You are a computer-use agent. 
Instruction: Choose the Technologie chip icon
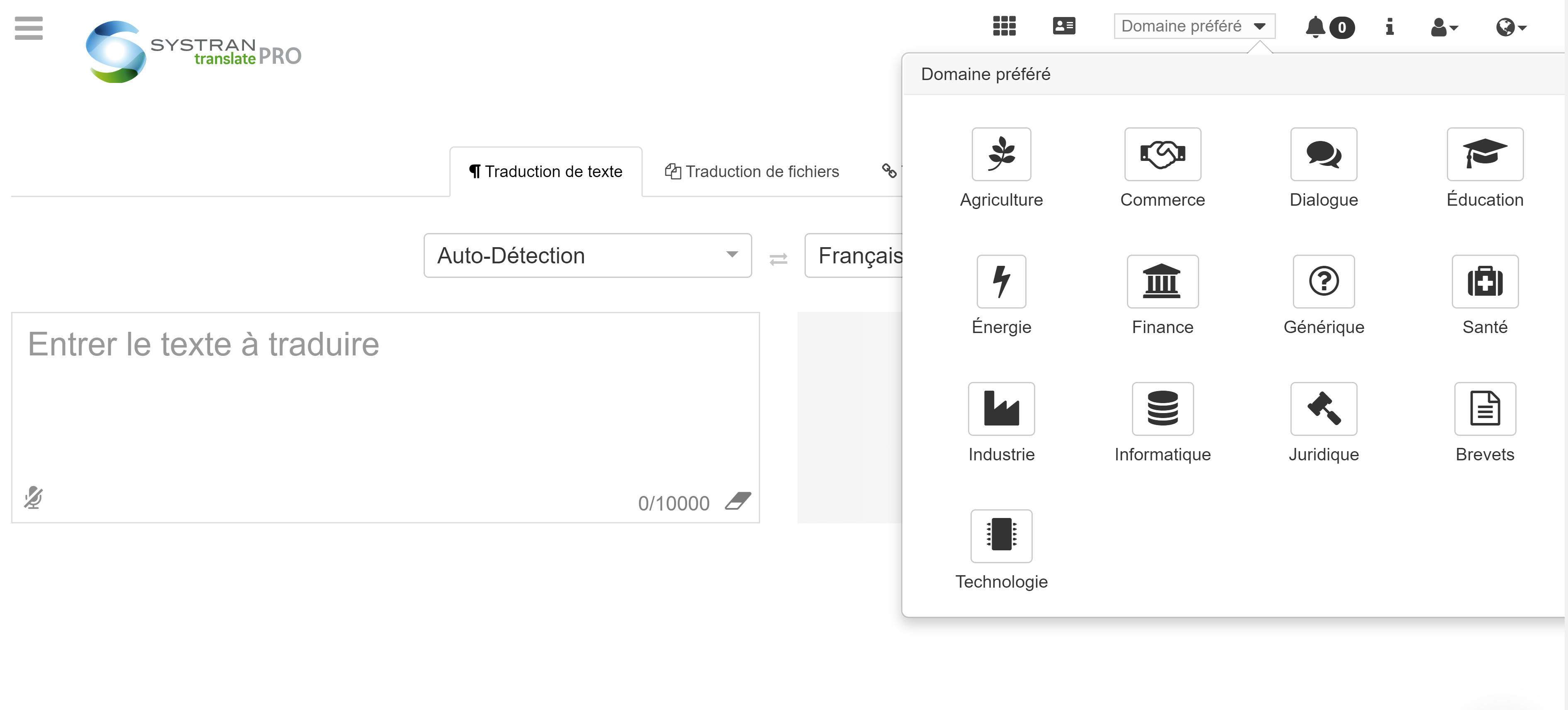[1001, 535]
